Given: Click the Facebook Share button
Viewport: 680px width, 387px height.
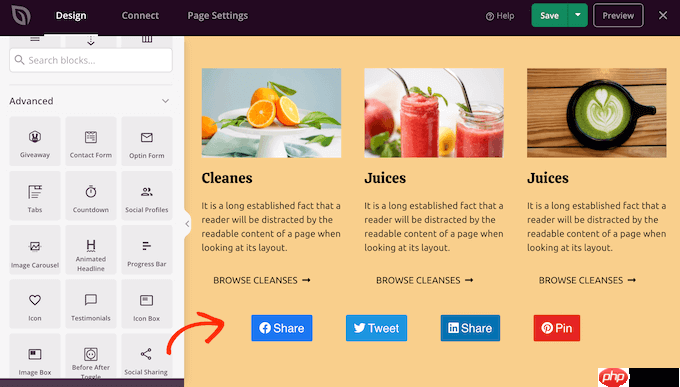Looking at the screenshot, I should click(x=282, y=328).
